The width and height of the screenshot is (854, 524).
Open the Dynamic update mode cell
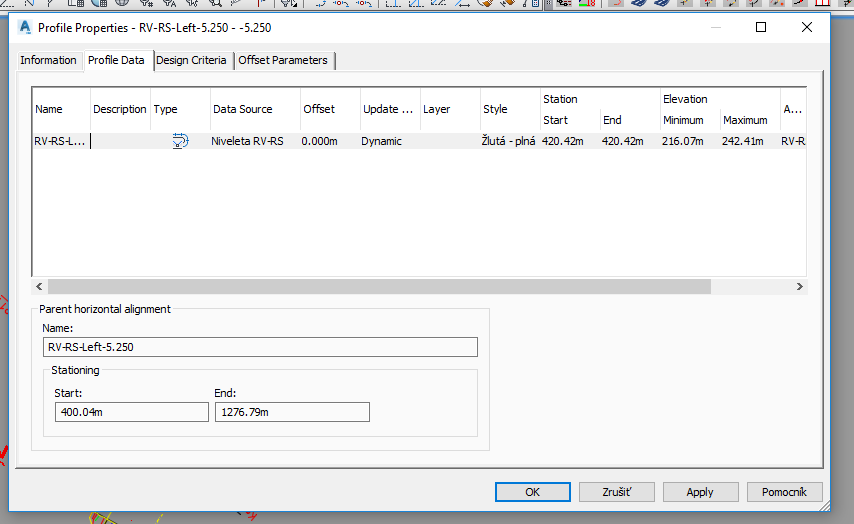(x=390, y=141)
